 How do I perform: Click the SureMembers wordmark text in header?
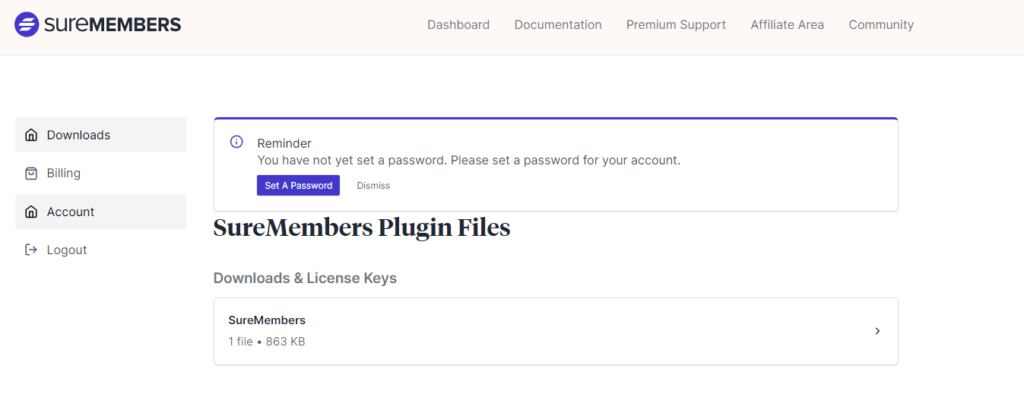[112, 25]
